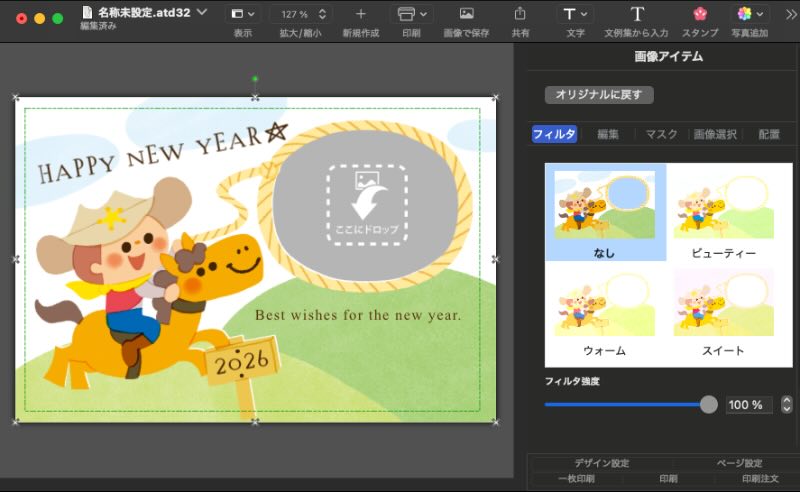Click the デザイン設定 button
Image resolution: width=800 pixels, height=492 pixels.
pos(602,463)
